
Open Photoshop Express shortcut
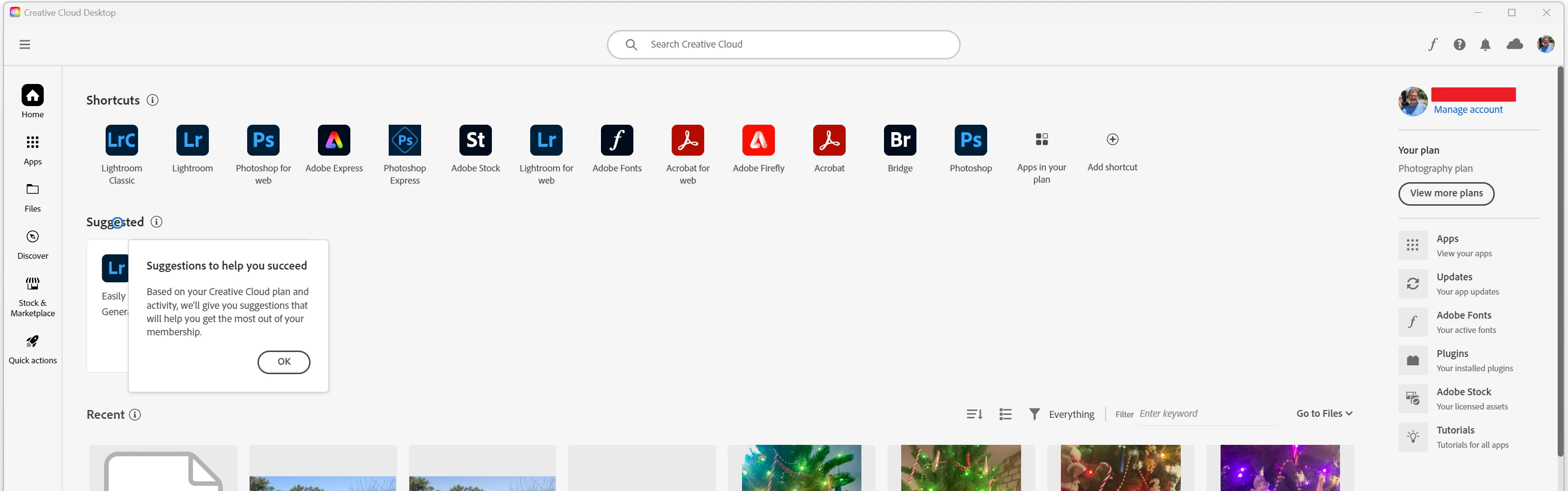click(x=405, y=140)
